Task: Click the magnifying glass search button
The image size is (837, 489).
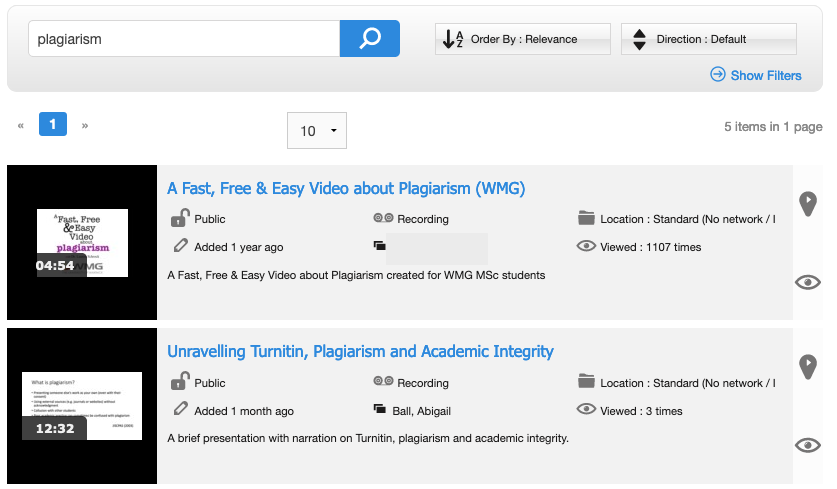Action: pyautogui.click(x=369, y=39)
